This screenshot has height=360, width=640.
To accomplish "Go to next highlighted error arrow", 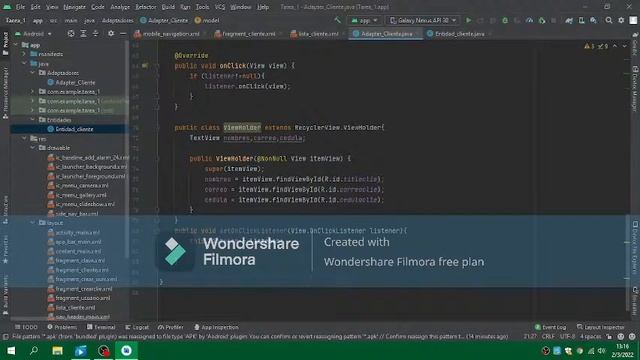I will [x=624, y=46].
